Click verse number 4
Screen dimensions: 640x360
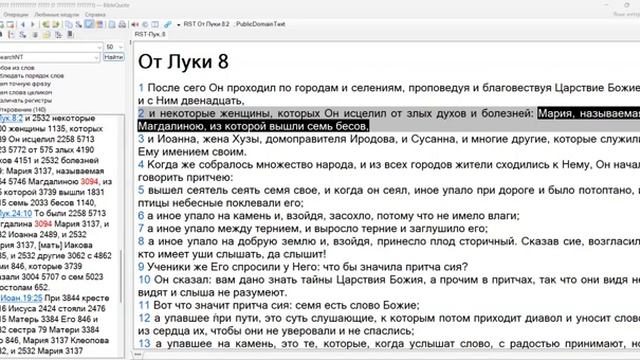tap(141, 165)
